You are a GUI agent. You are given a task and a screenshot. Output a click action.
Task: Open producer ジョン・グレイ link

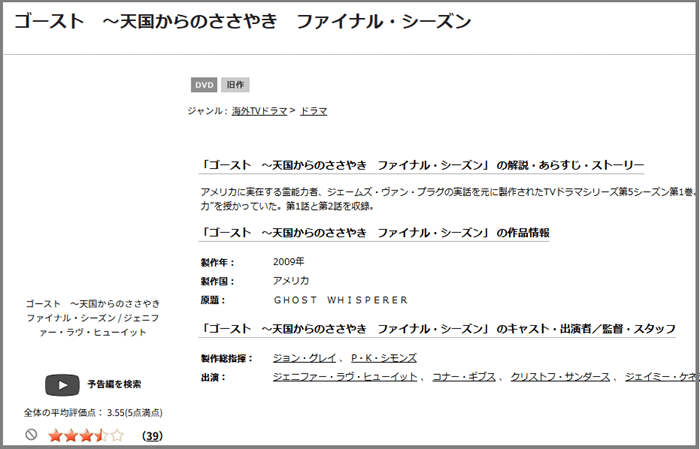pos(304,358)
